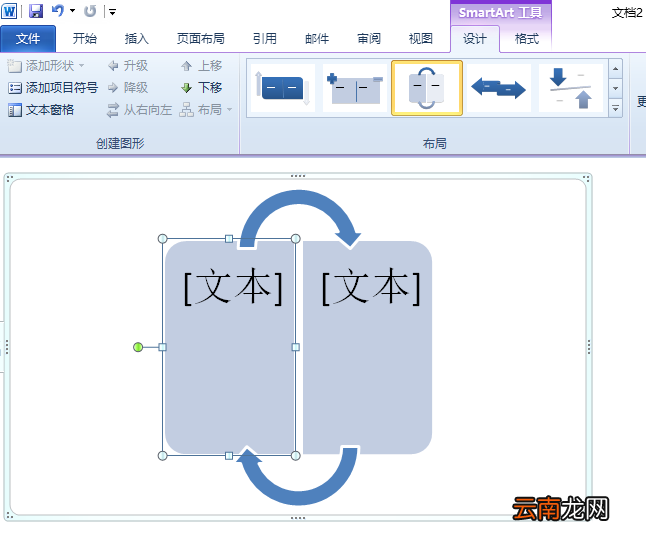
Task: Click the SmartArt frame's top-left corner handle
Action: 9,178
